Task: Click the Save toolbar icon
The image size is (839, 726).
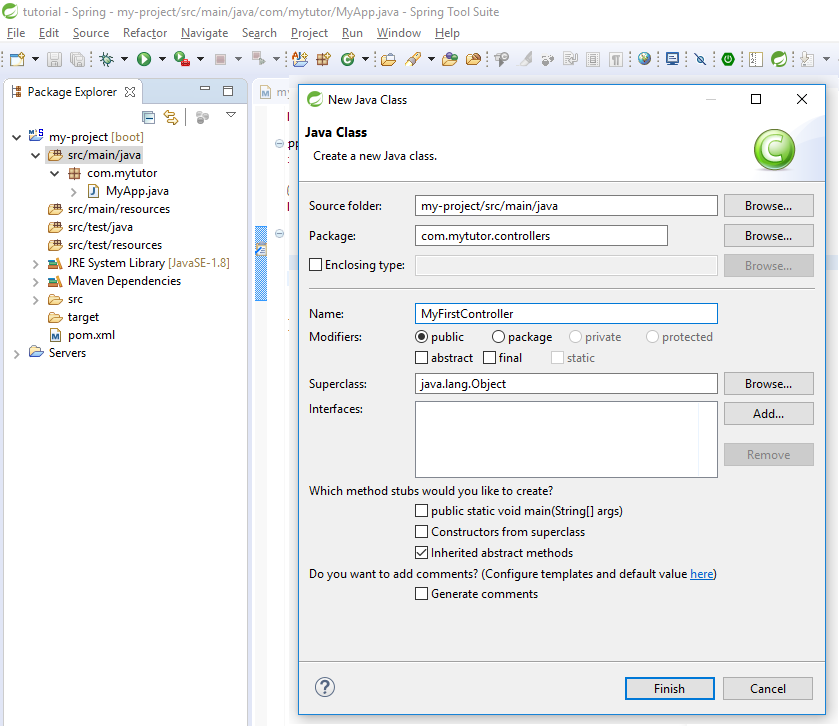Action: [54, 59]
